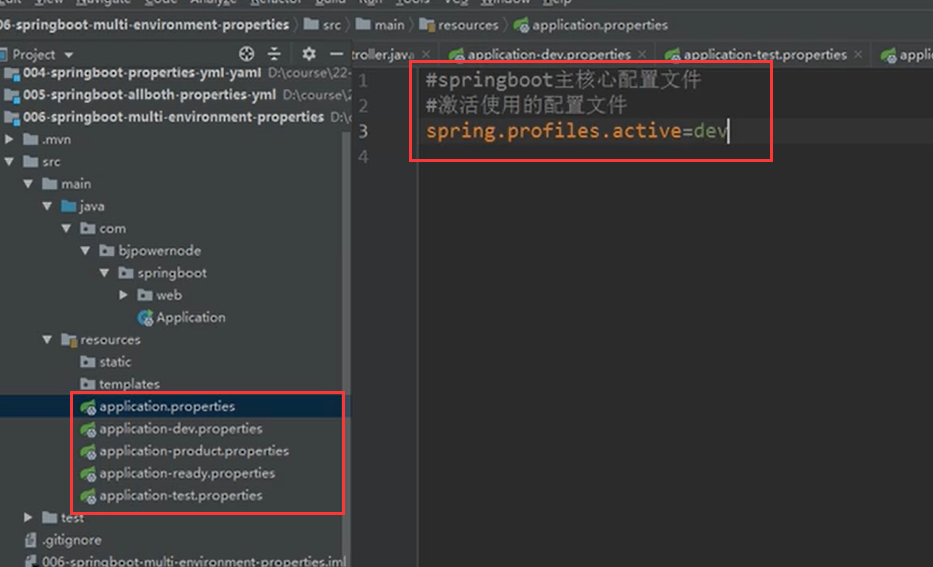Switch to application-dev.properties editor tab

click(x=549, y=55)
